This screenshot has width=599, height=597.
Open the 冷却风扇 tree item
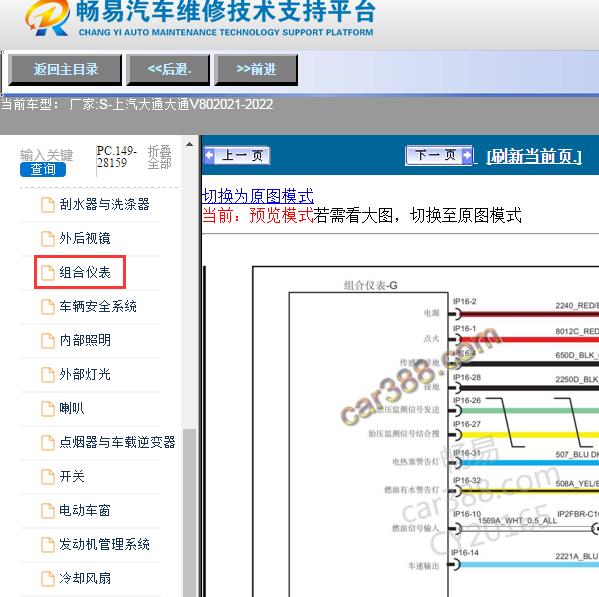point(85,578)
